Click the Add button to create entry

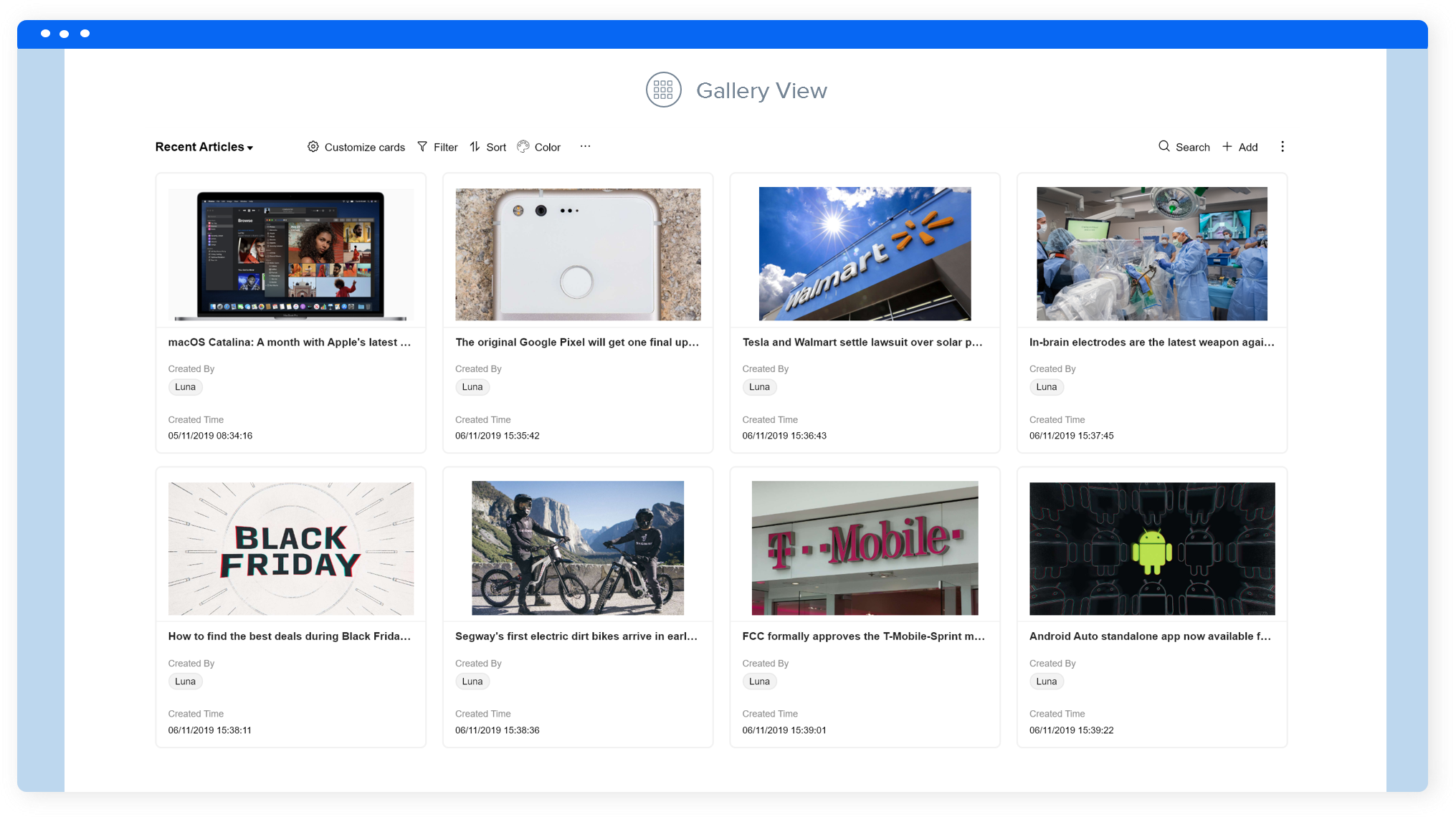[1240, 147]
